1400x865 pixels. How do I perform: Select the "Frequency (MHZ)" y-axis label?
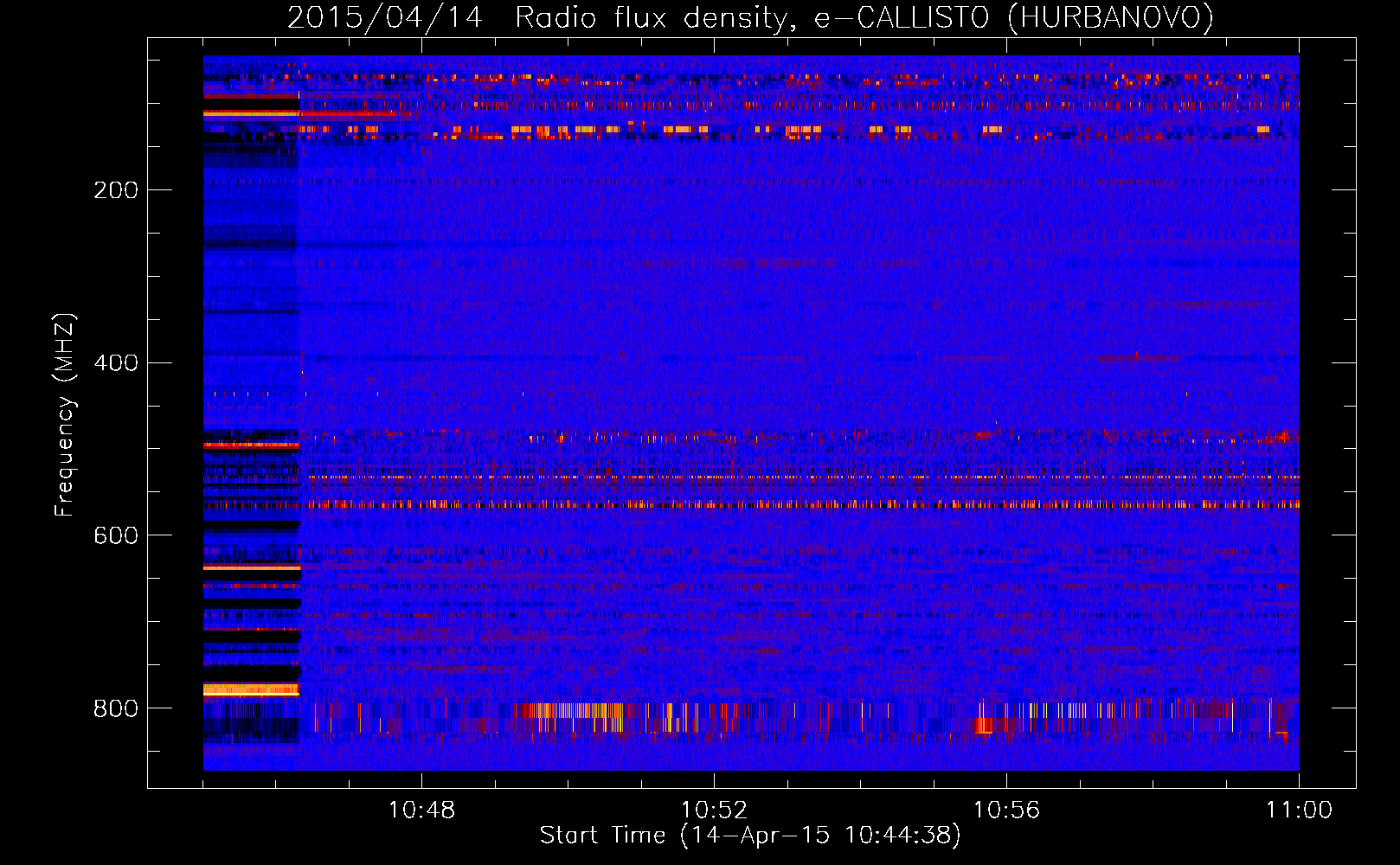(65, 415)
